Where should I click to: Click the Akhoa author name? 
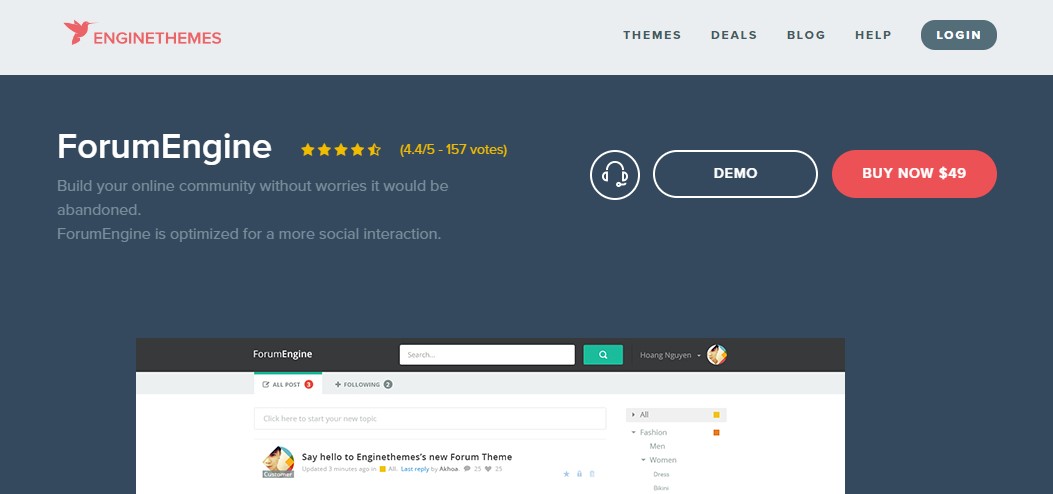point(449,469)
